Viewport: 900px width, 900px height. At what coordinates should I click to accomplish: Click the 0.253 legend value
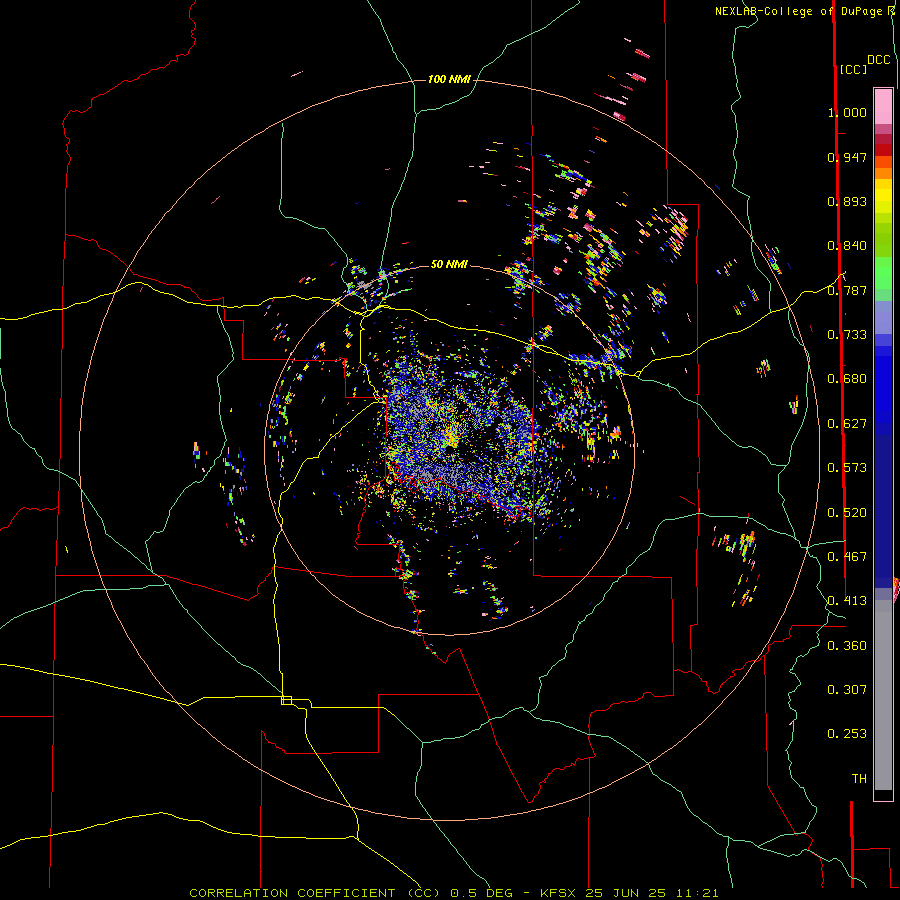(x=847, y=734)
